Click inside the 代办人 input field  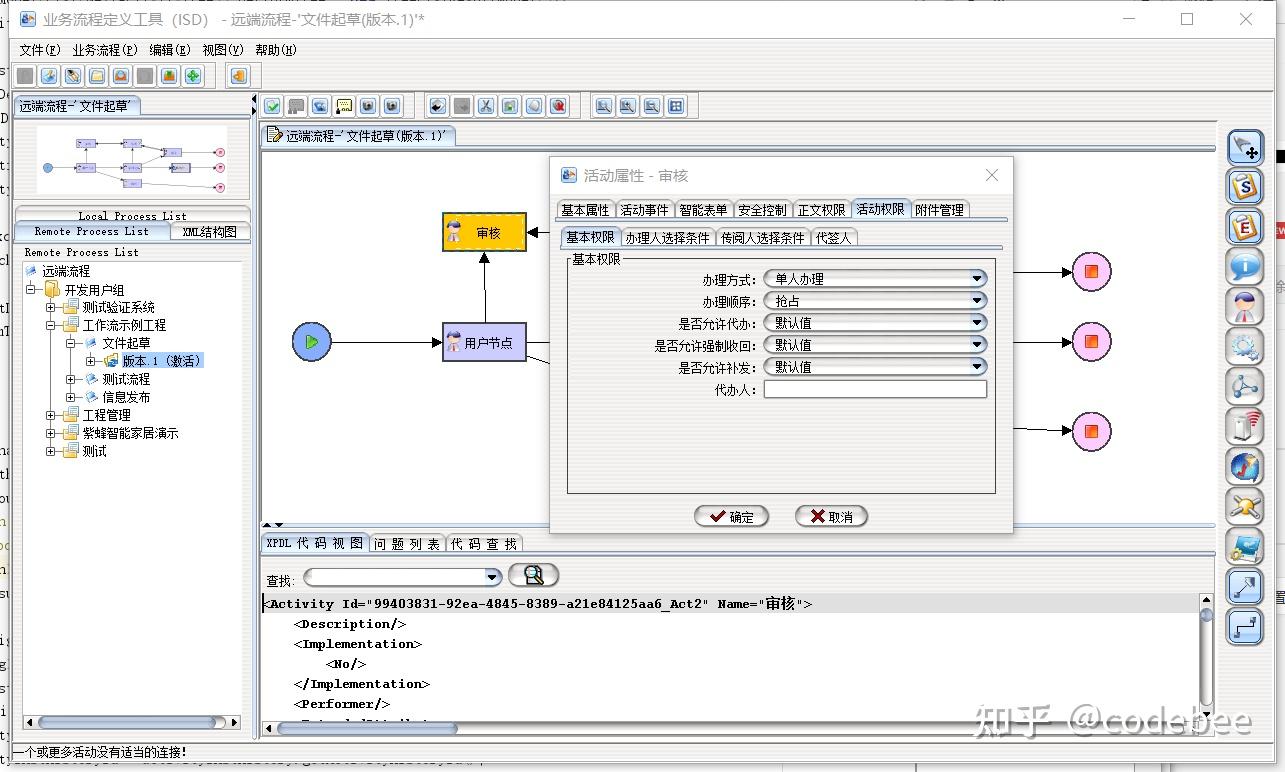(x=875, y=389)
